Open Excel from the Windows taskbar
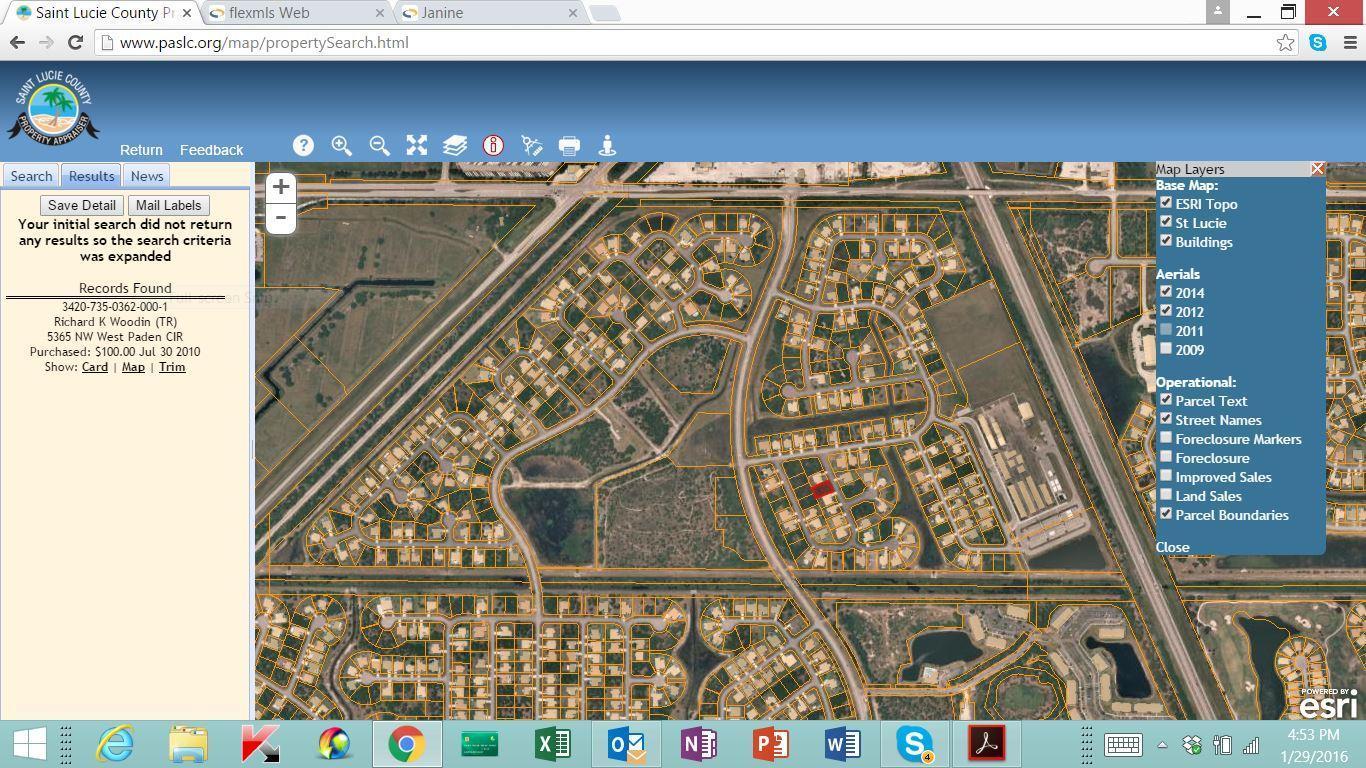 552,745
